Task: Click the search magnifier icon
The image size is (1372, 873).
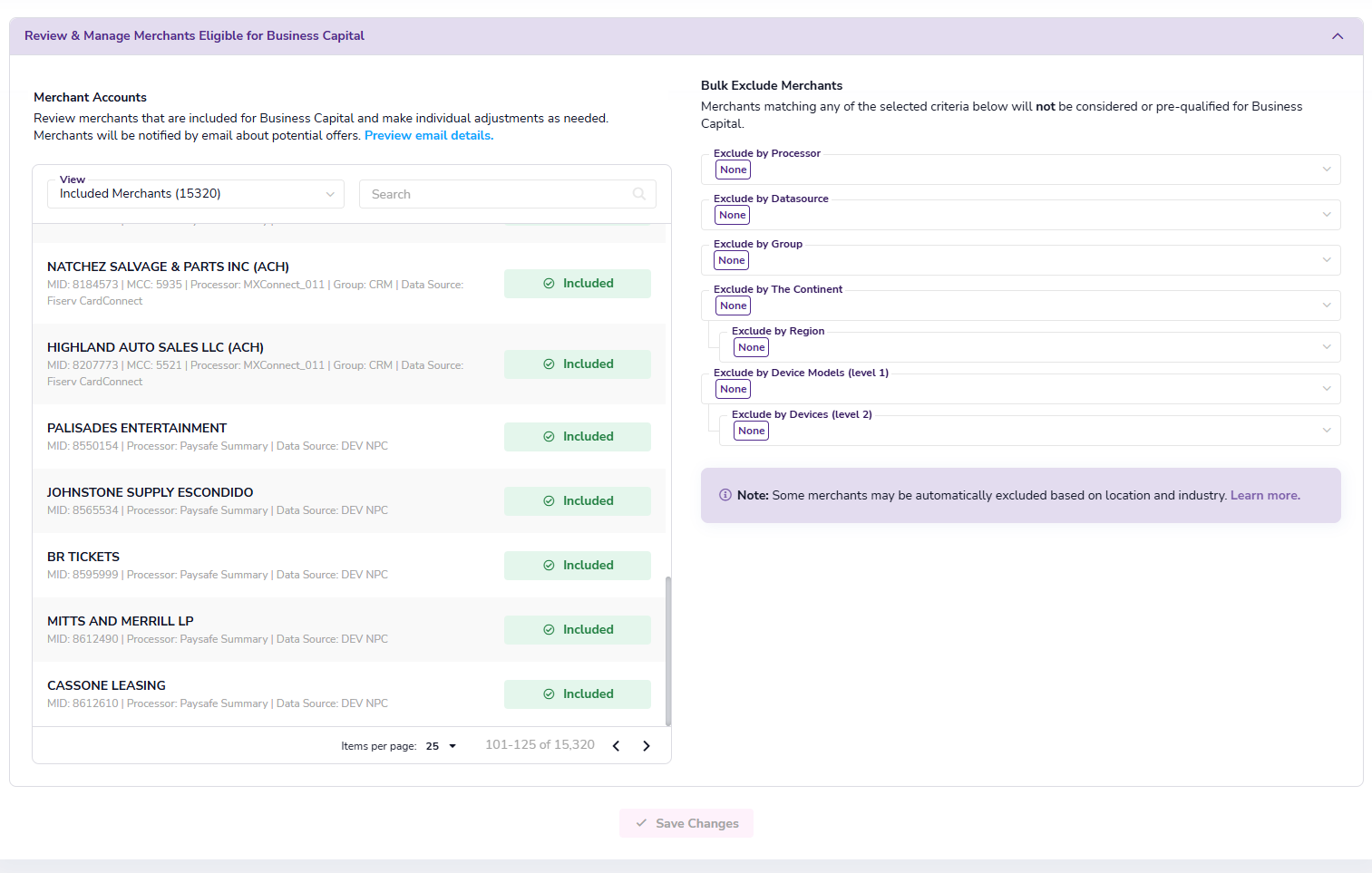Action: 639,194
